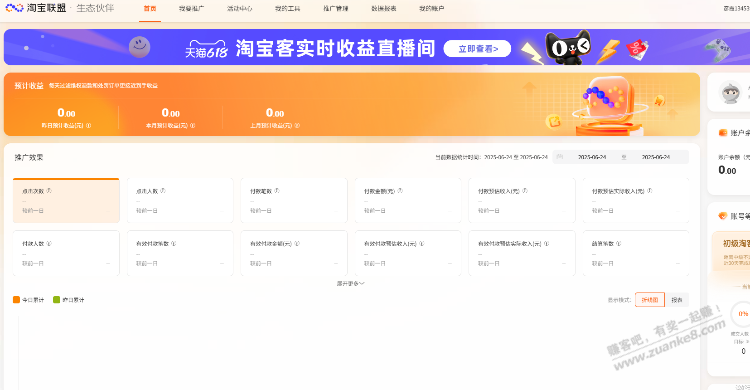This screenshot has width=750, height=390.
Task: Click help icon next to 付款笔数
Action: pyautogui.click(x=277, y=190)
